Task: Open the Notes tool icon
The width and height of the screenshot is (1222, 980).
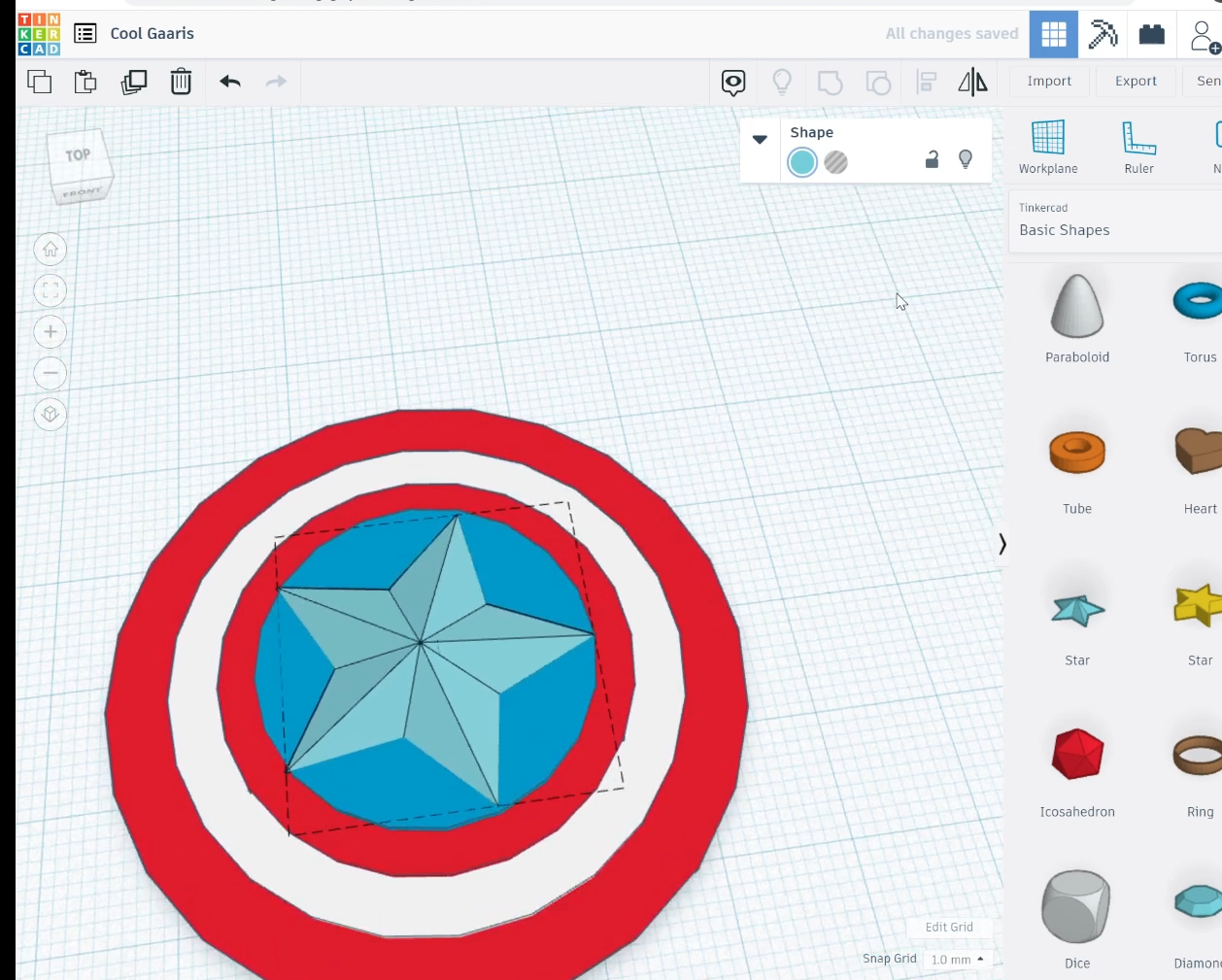Action: click(x=733, y=83)
